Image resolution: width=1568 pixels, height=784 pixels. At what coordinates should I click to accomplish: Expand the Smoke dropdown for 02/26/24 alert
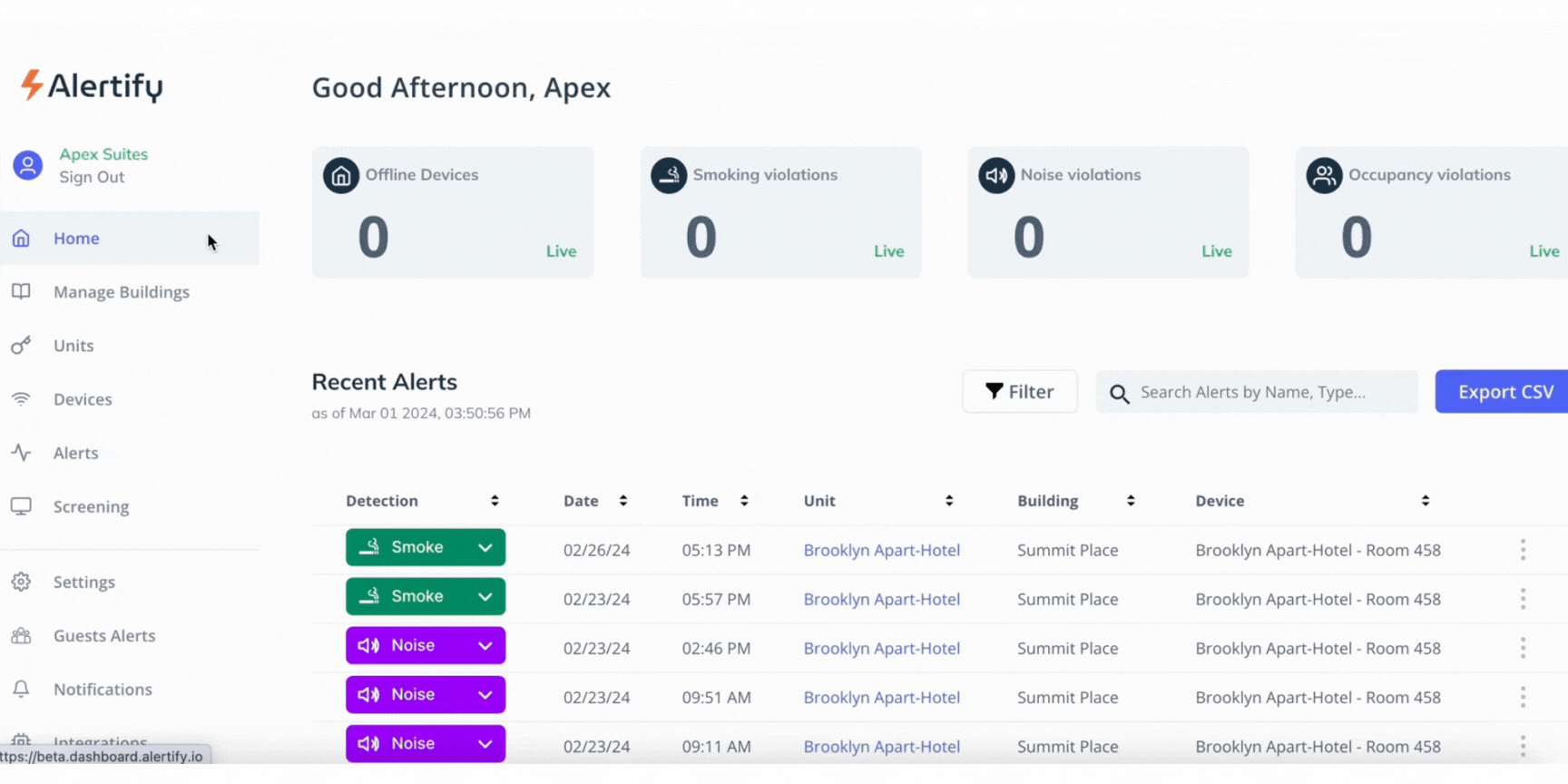tap(485, 548)
